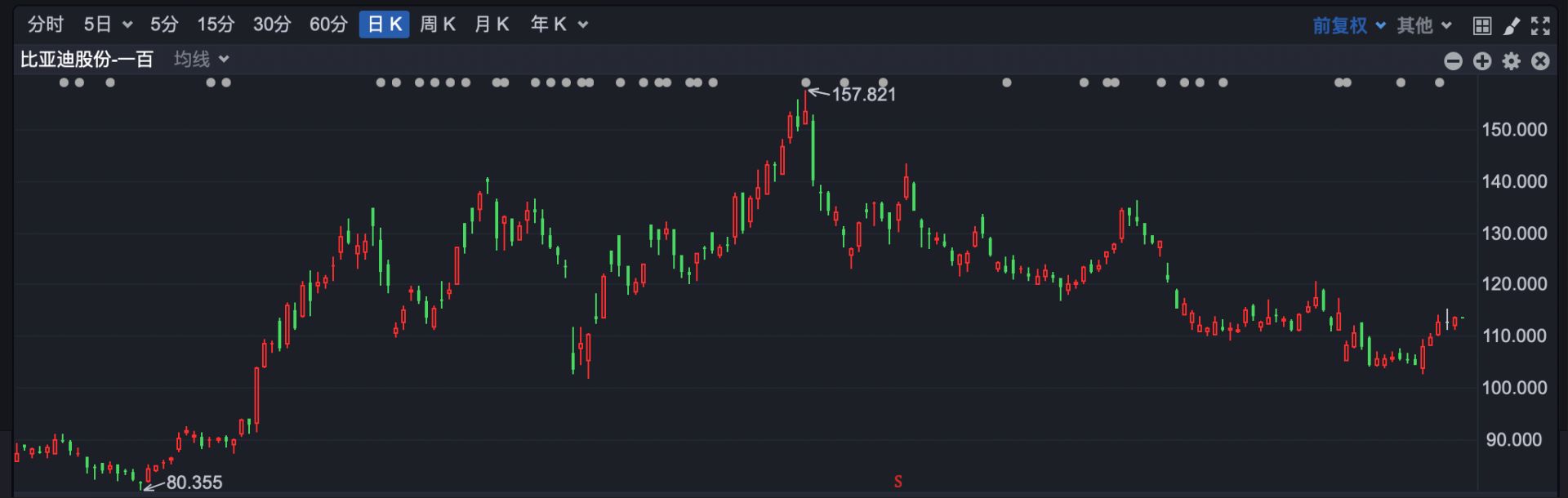
Task: Zoom in with the plus icon
Action: (1482, 61)
